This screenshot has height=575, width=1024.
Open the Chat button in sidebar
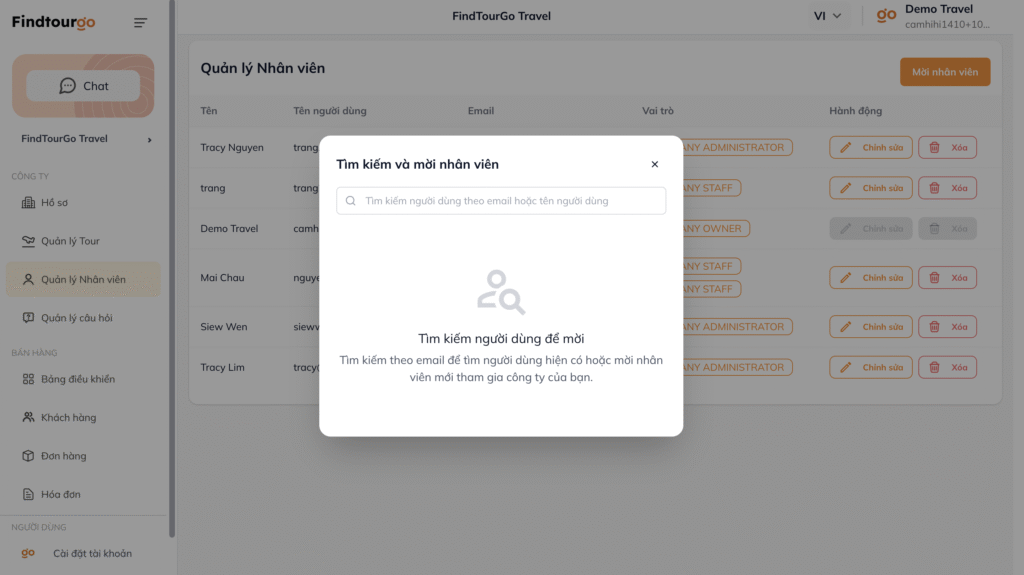[x=83, y=86]
